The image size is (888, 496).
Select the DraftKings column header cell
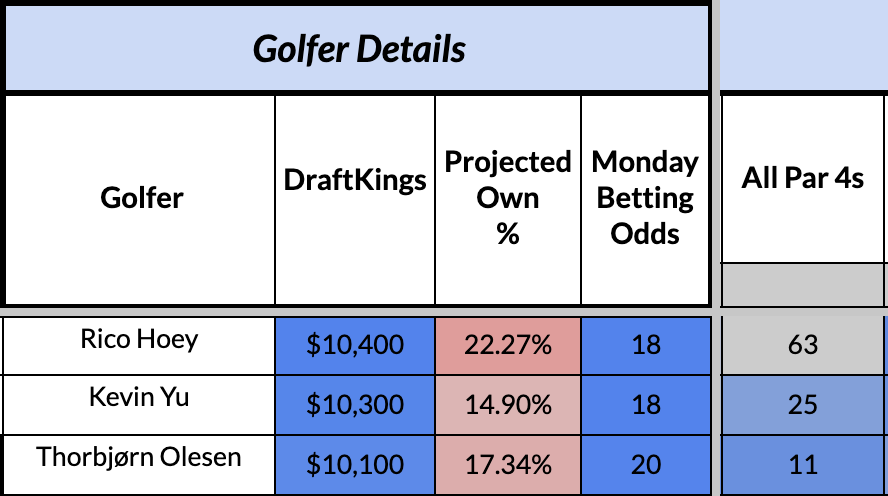pos(355,180)
